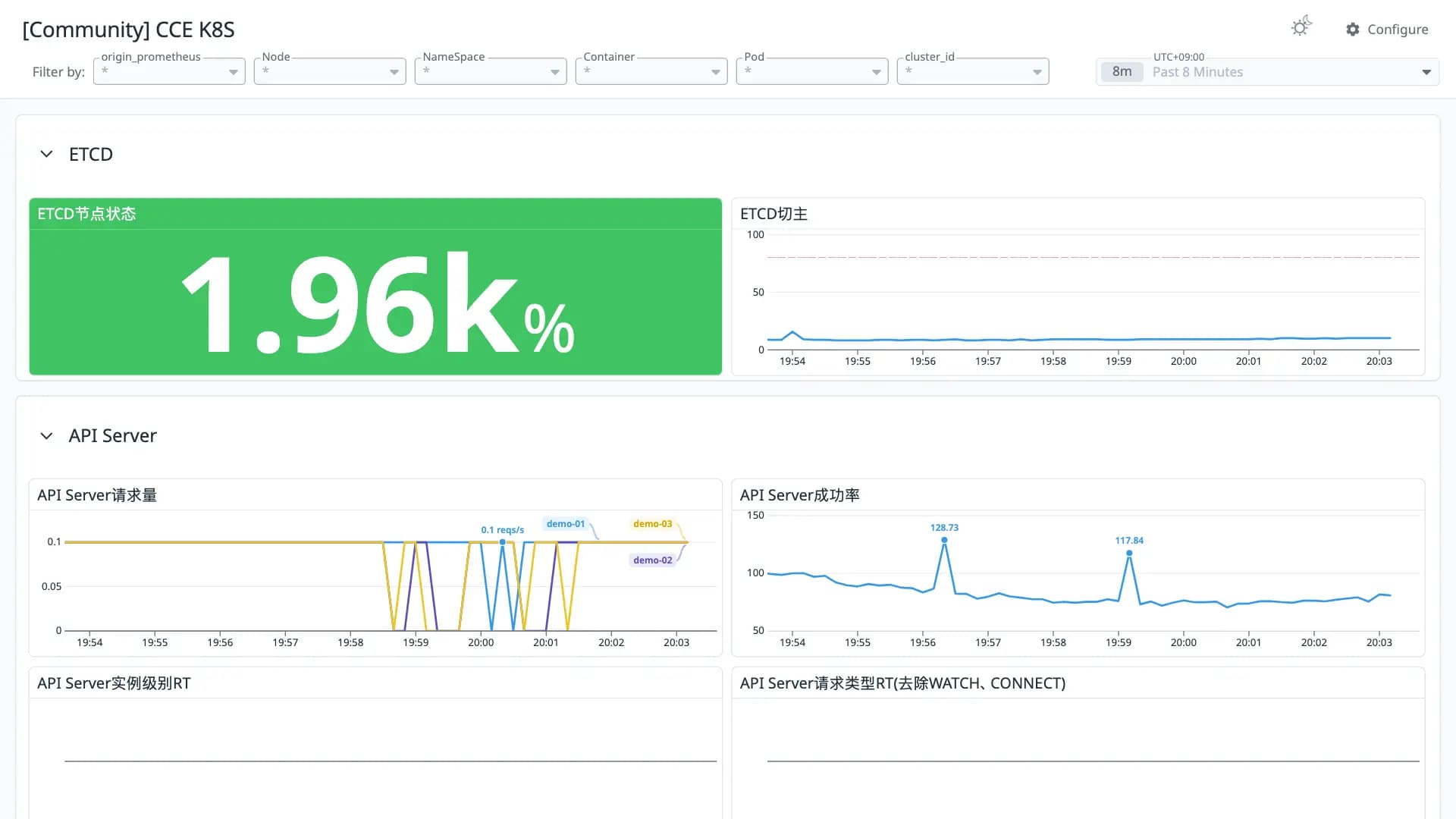Viewport: 1456px width, 819px height.
Task: Open Configure settings
Action: coord(1387,29)
